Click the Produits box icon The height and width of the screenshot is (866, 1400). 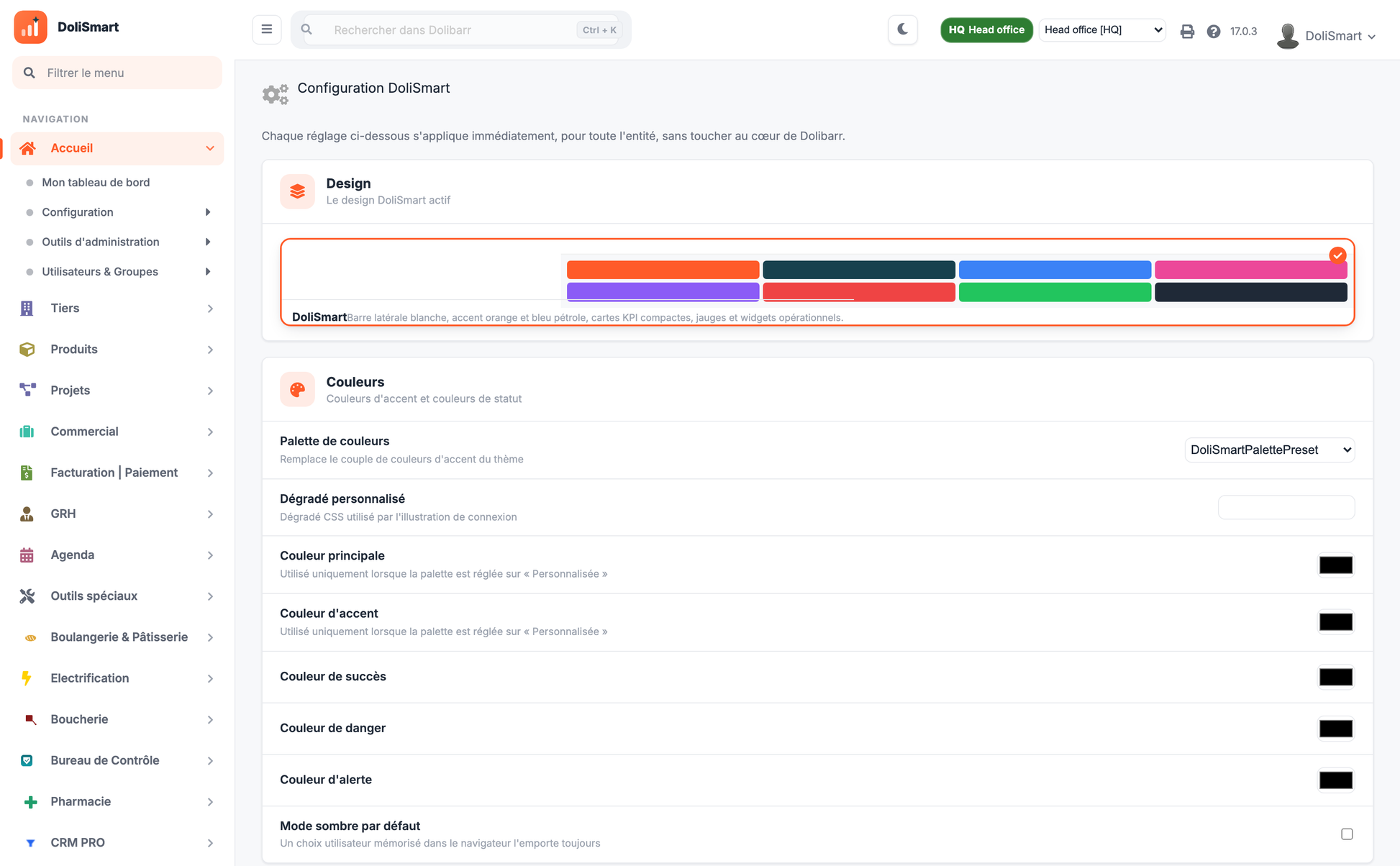(27, 349)
